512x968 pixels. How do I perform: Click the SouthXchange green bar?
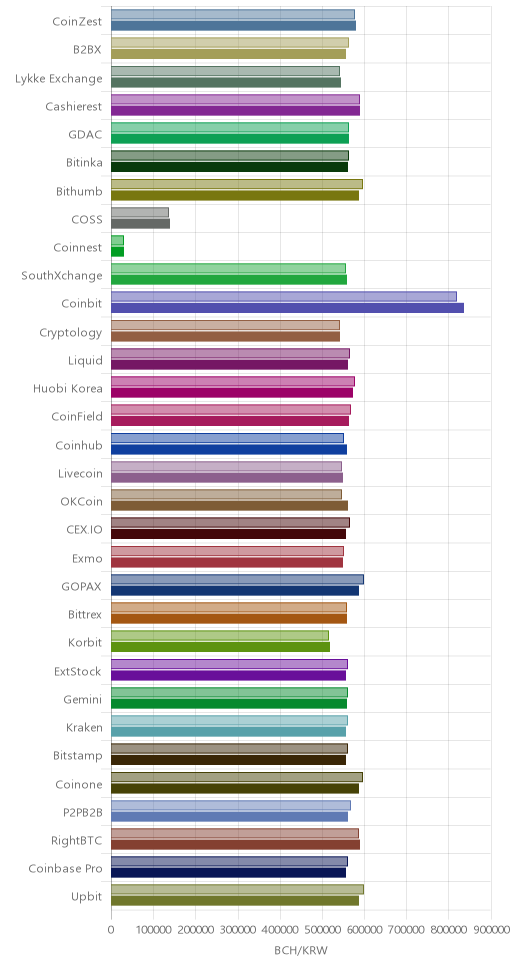click(229, 280)
